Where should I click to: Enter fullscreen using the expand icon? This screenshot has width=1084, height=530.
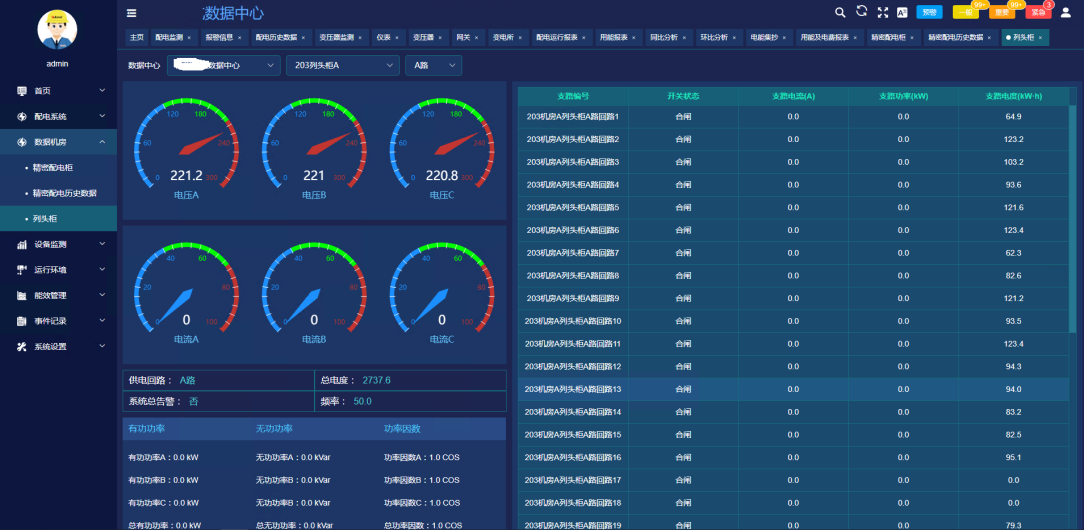click(882, 13)
